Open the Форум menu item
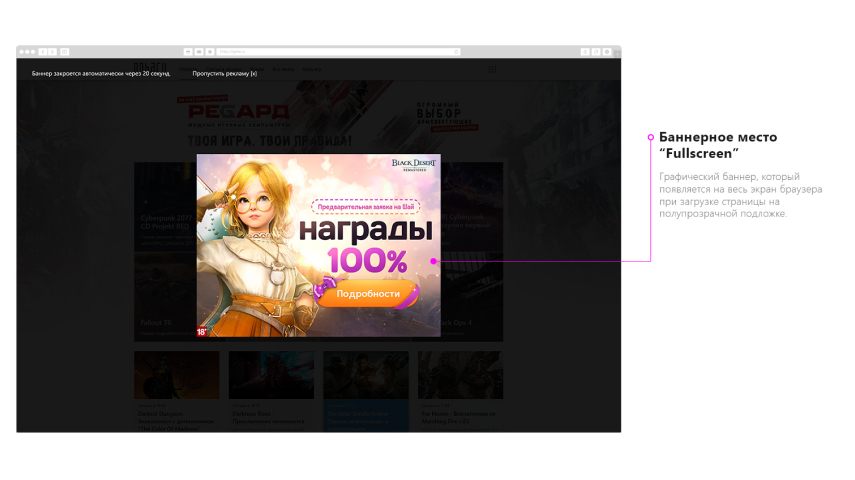Viewport: 855px width, 480px height. pos(257,69)
